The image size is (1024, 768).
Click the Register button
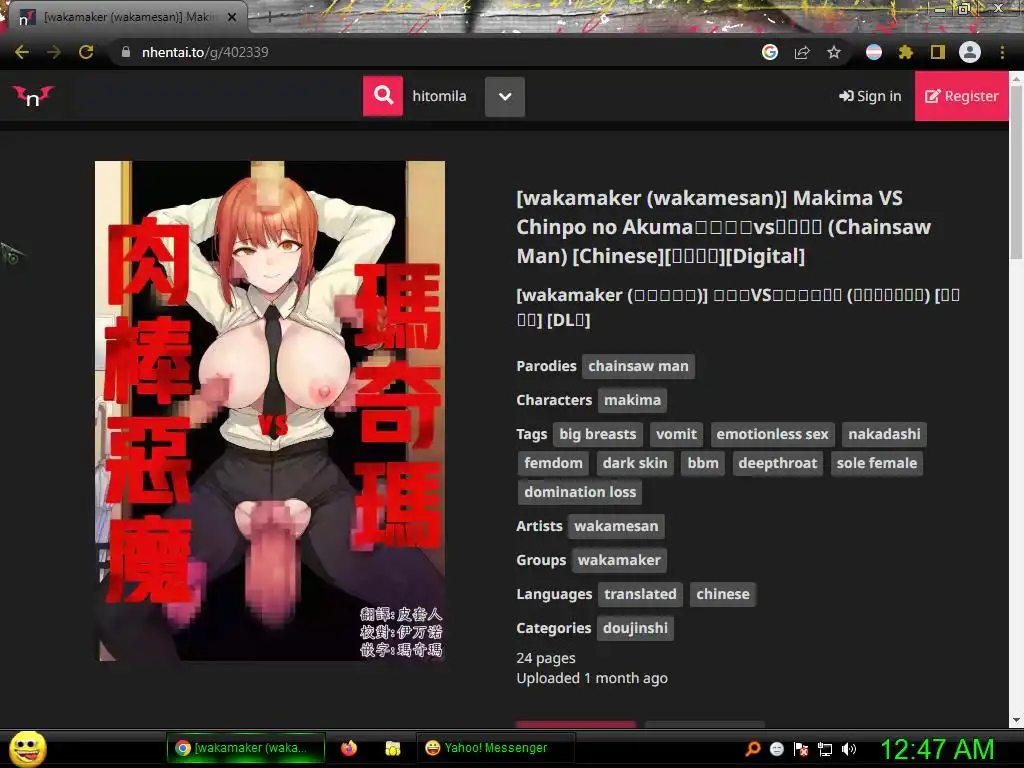[961, 96]
